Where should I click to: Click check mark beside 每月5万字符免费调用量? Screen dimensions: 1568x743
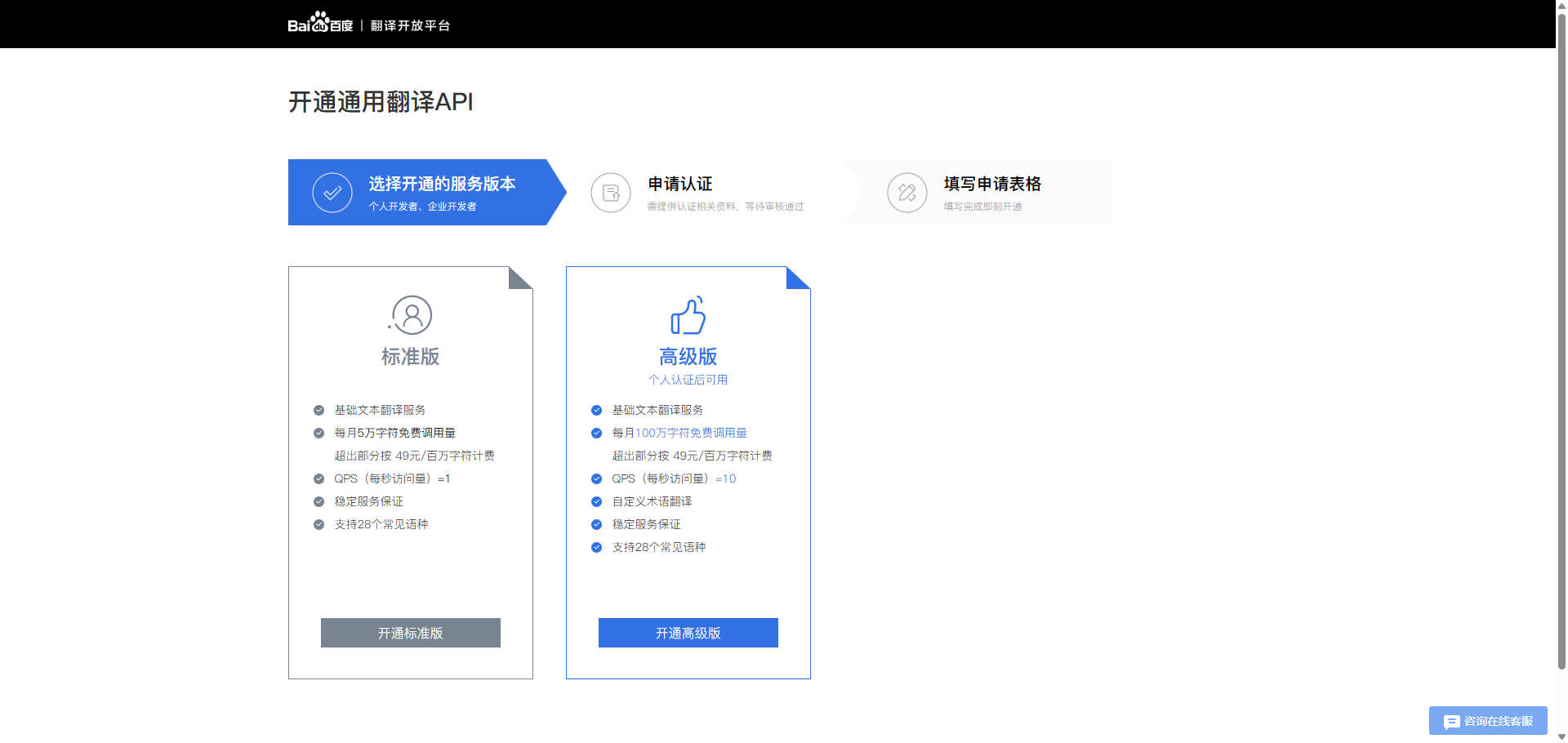click(319, 434)
